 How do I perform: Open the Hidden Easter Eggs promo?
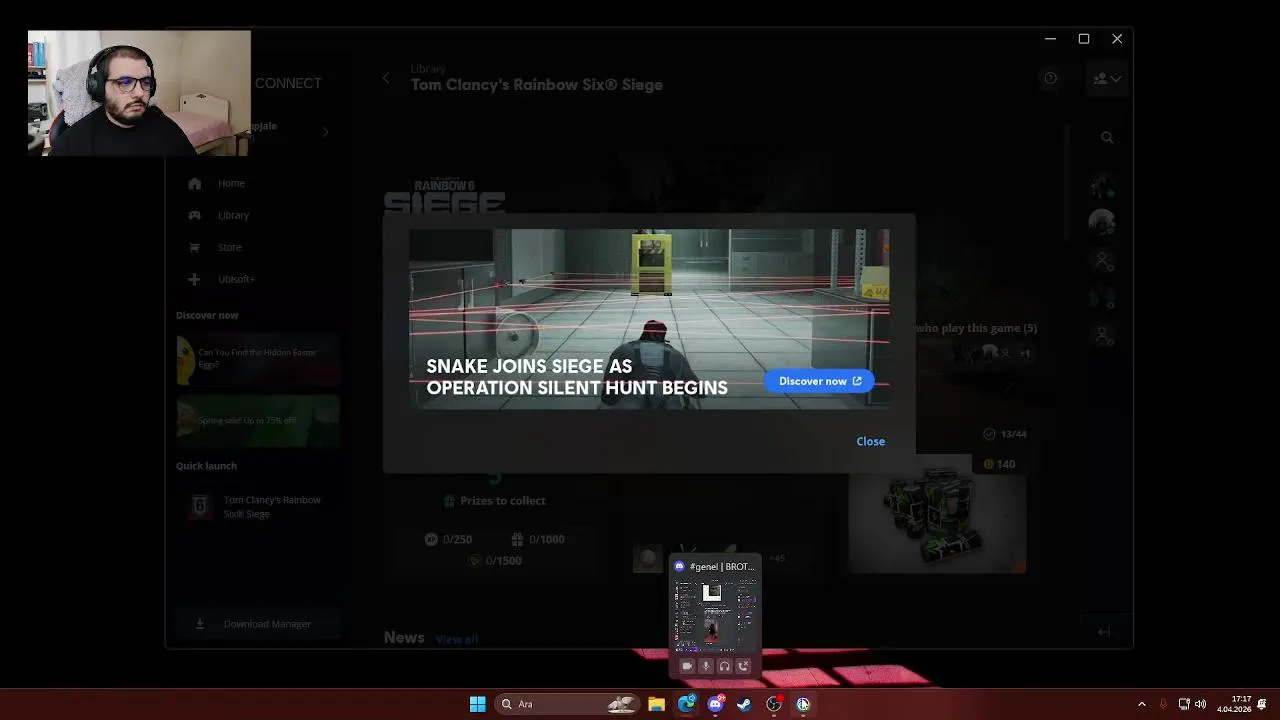click(258, 359)
